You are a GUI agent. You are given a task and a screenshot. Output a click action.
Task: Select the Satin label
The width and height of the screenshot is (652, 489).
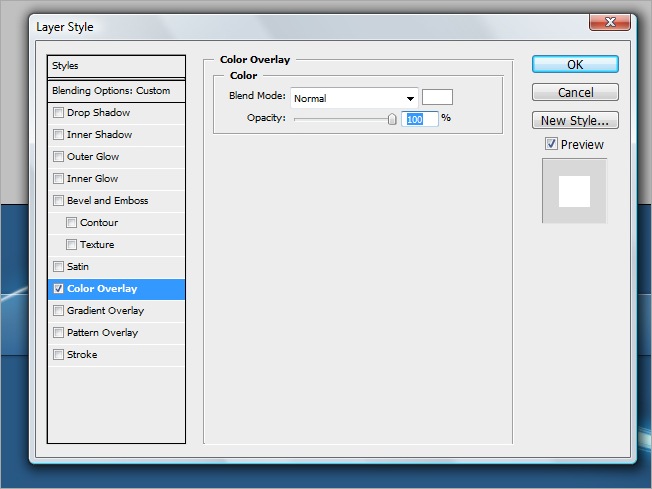tap(78, 267)
